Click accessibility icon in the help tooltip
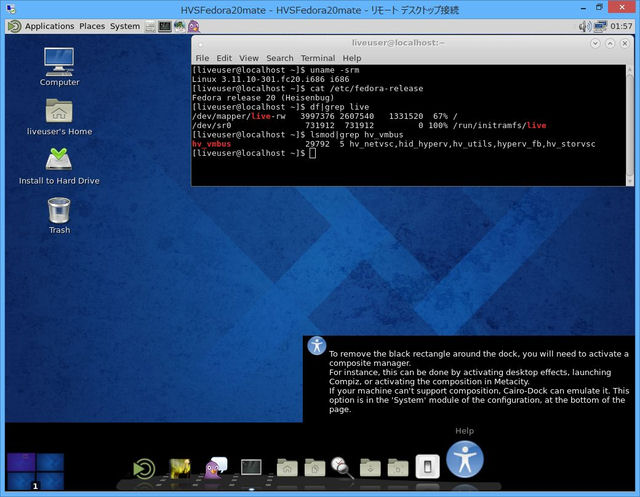640x497 pixels. coord(317,346)
